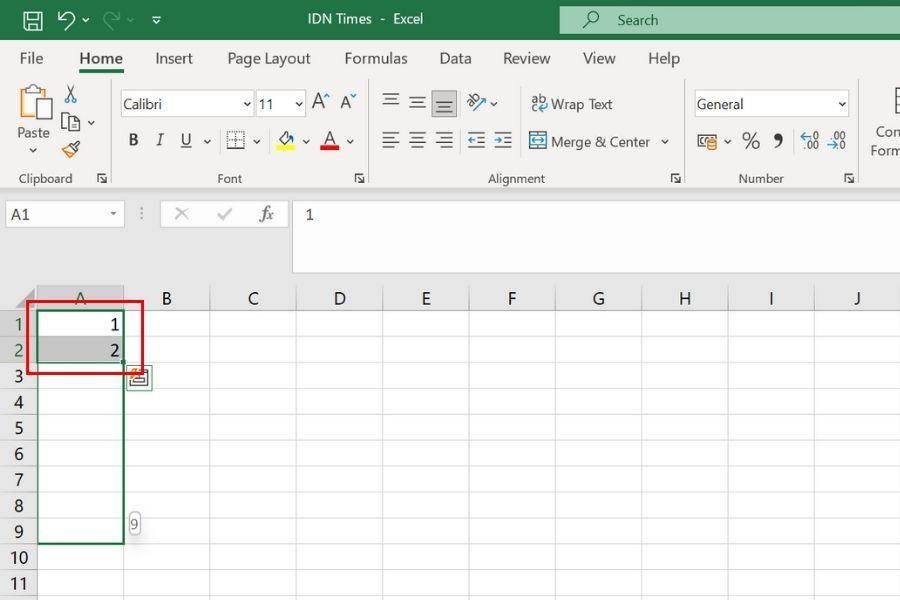The width and height of the screenshot is (900, 600).
Task: Apply Accounting Number Format
Action: point(707,141)
